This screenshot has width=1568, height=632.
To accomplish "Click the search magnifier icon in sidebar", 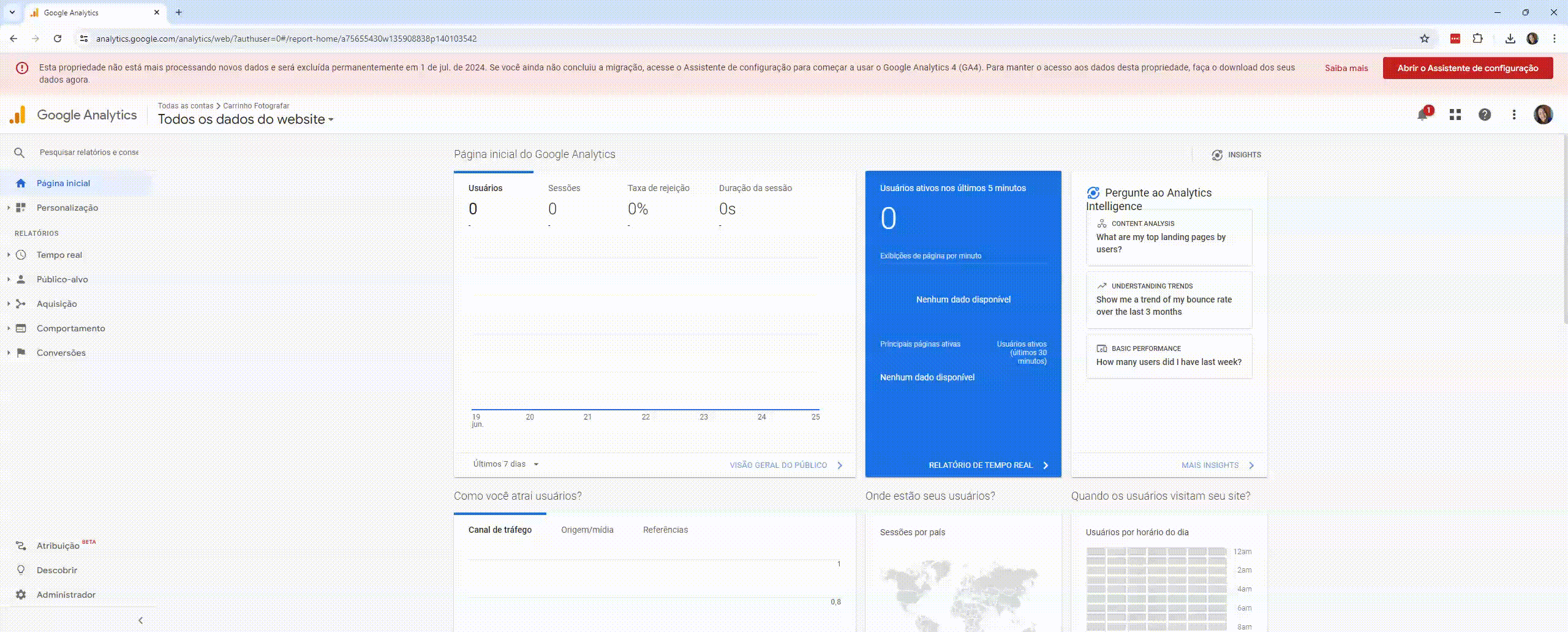I will coord(20,152).
